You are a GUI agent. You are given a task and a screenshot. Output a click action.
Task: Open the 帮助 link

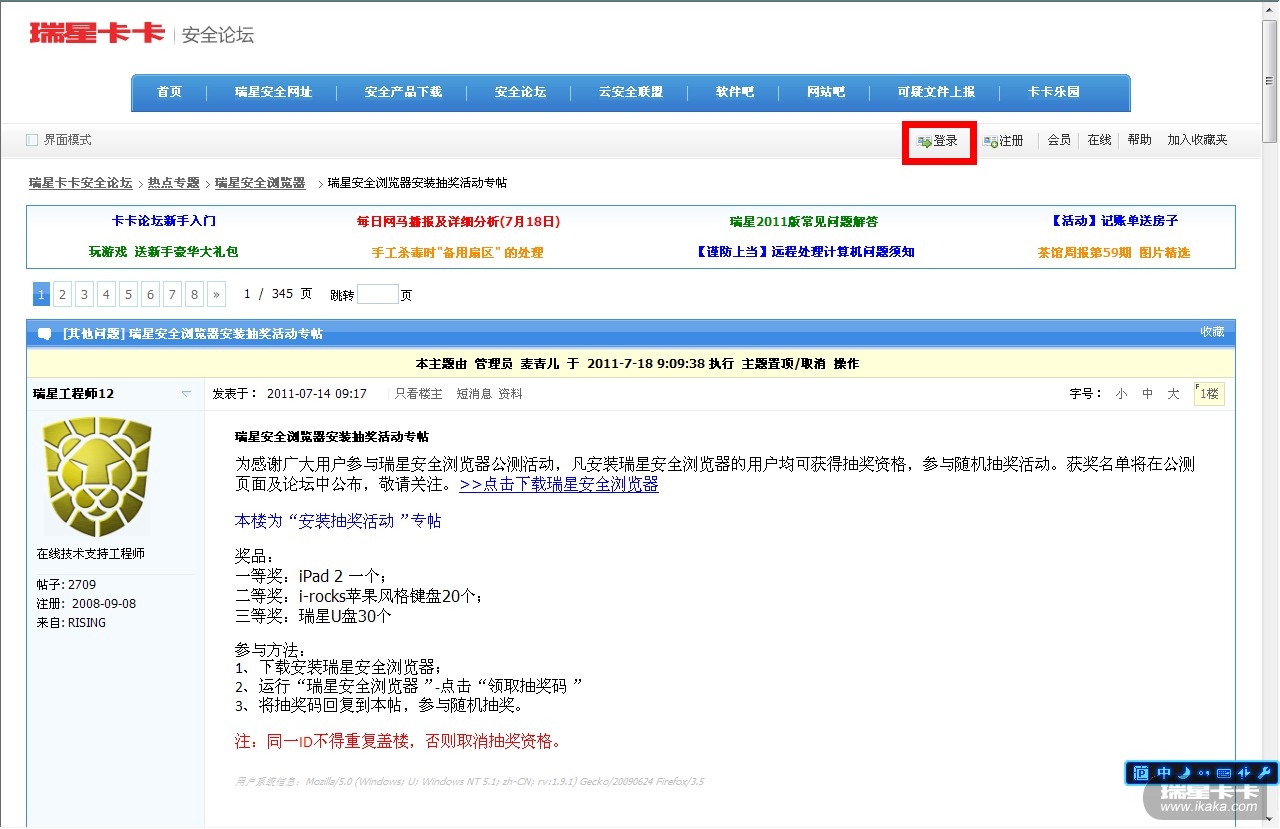[x=1139, y=141]
